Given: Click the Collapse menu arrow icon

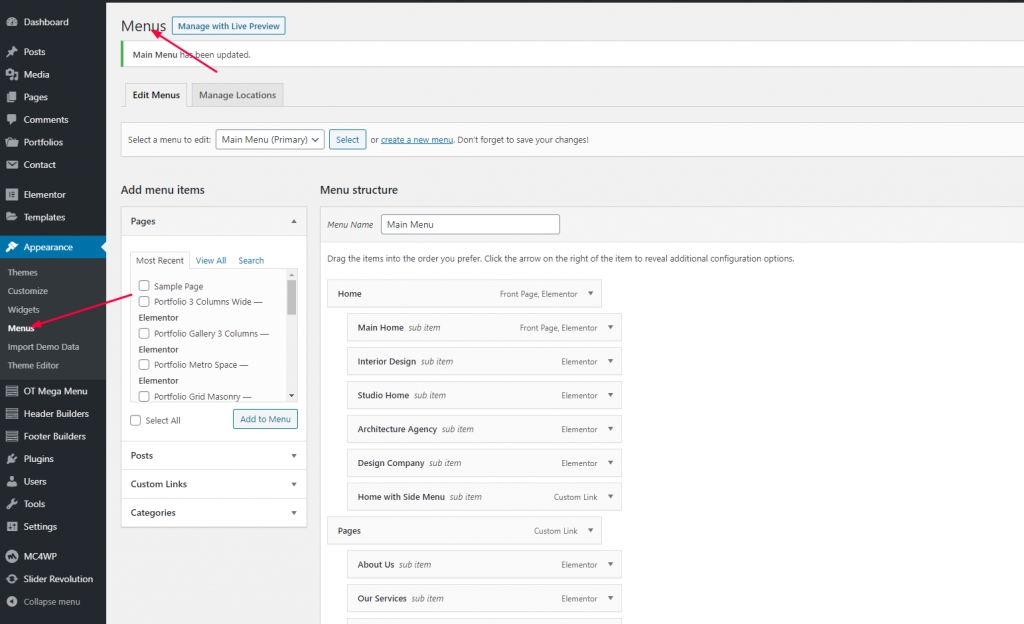Looking at the screenshot, I should click(x=12, y=602).
